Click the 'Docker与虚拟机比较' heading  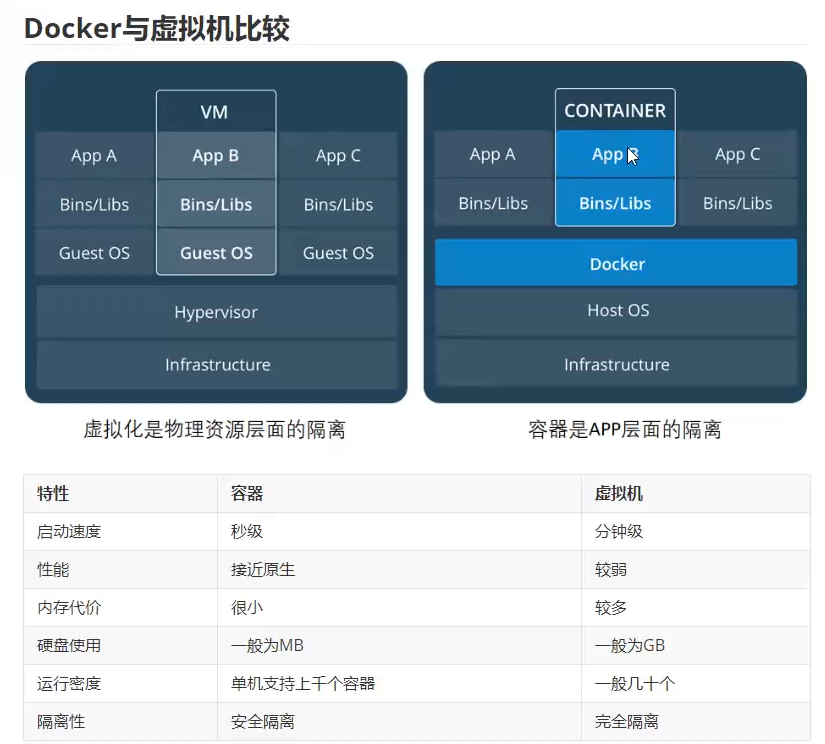tap(157, 28)
